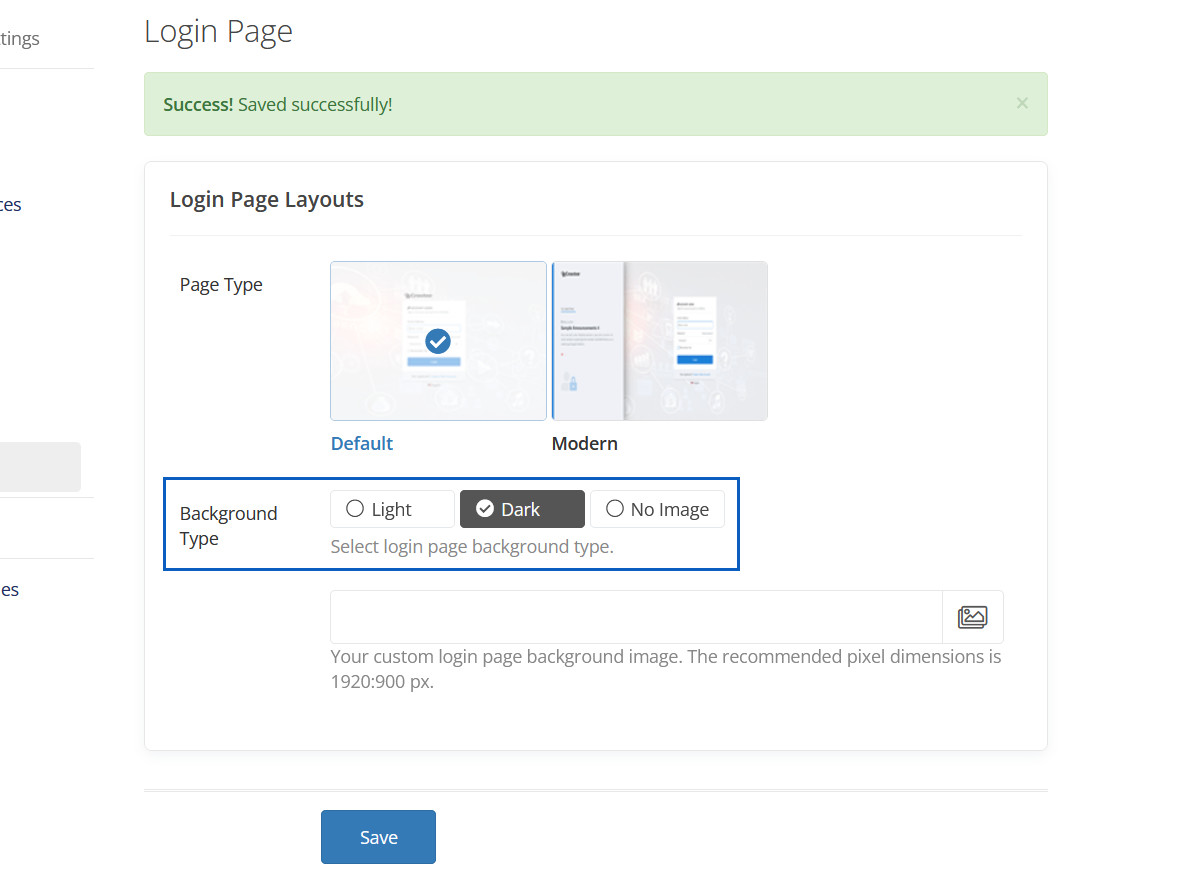Select the Dark background option

coord(521,509)
